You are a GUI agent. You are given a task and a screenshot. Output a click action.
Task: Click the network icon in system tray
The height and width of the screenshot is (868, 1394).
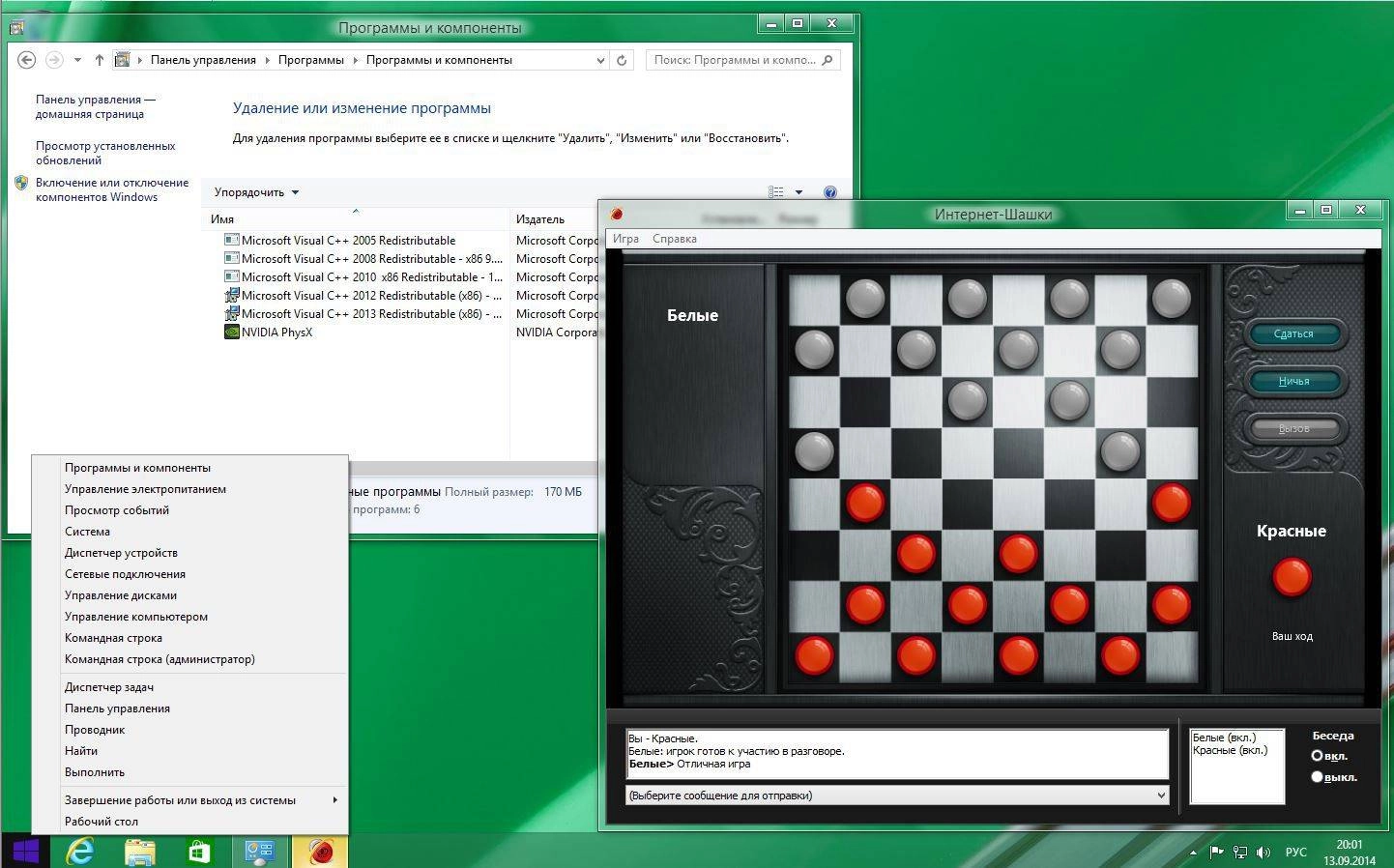click(x=1240, y=853)
